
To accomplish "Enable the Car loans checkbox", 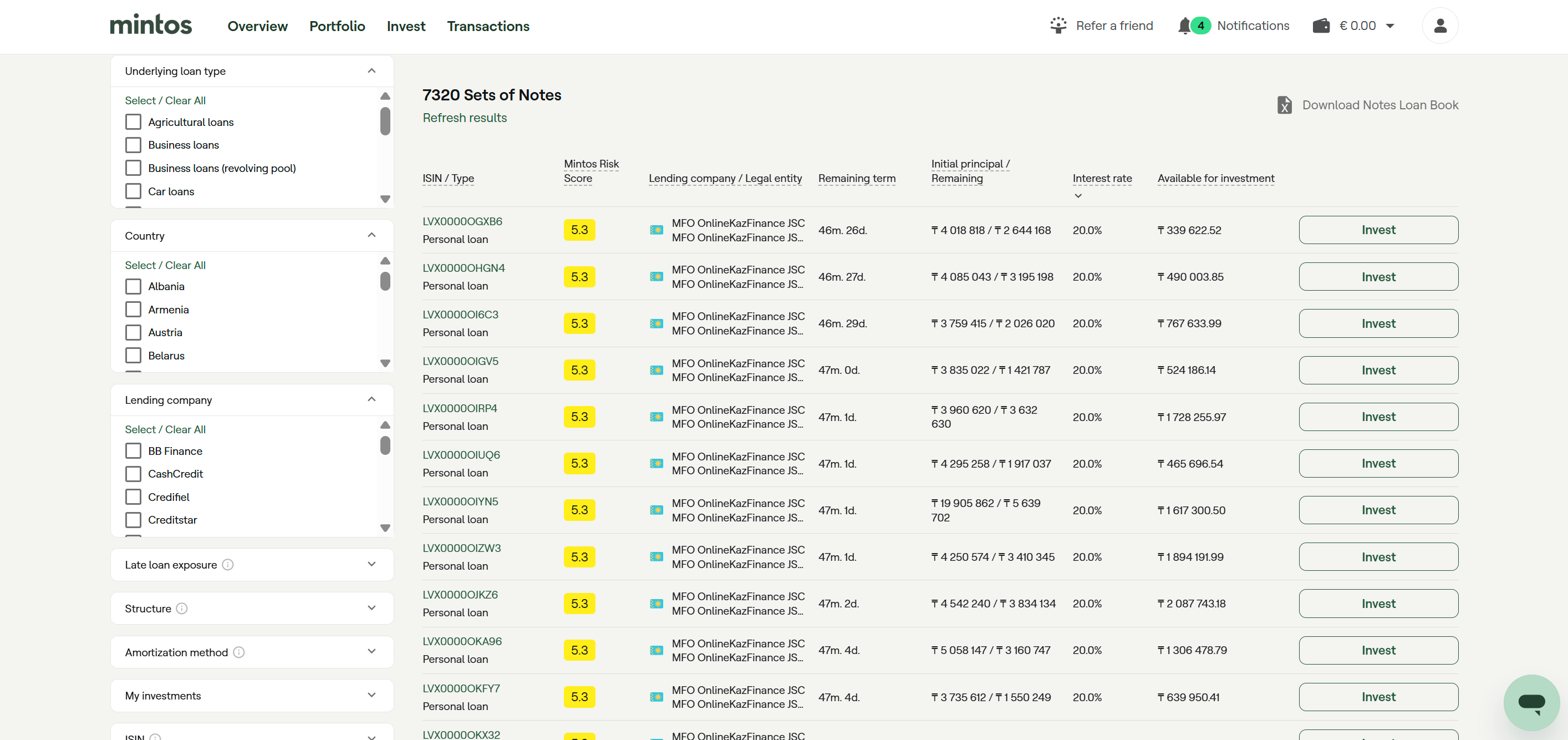I will coord(133,191).
